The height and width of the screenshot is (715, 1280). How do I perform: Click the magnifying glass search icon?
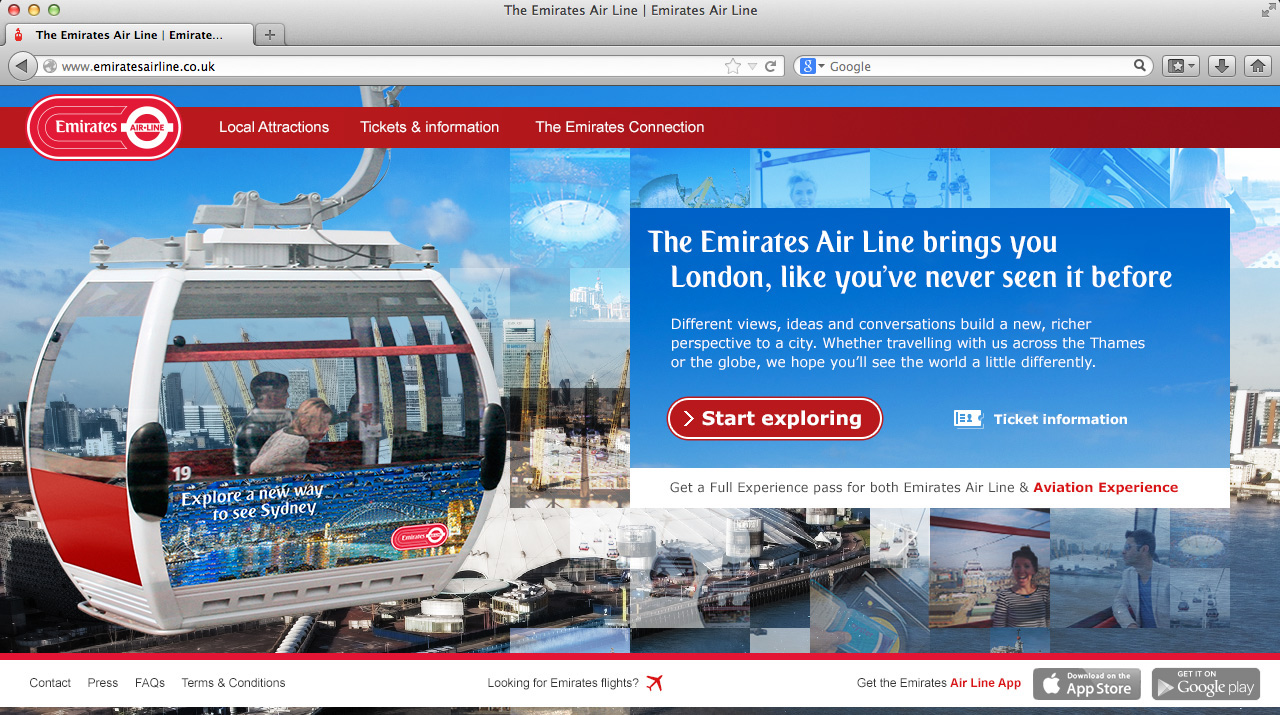pos(1141,66)
